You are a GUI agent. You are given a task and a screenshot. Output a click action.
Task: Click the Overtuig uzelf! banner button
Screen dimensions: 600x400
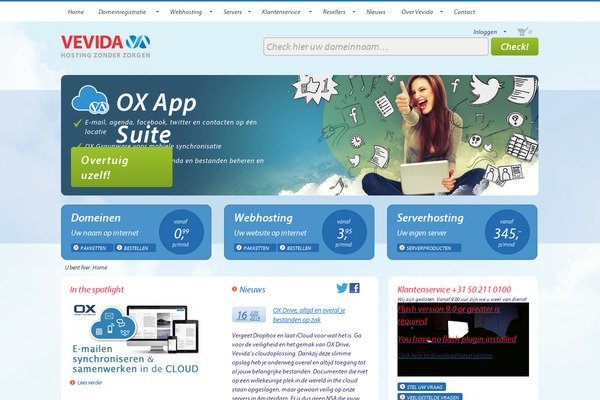coord(122,167)
